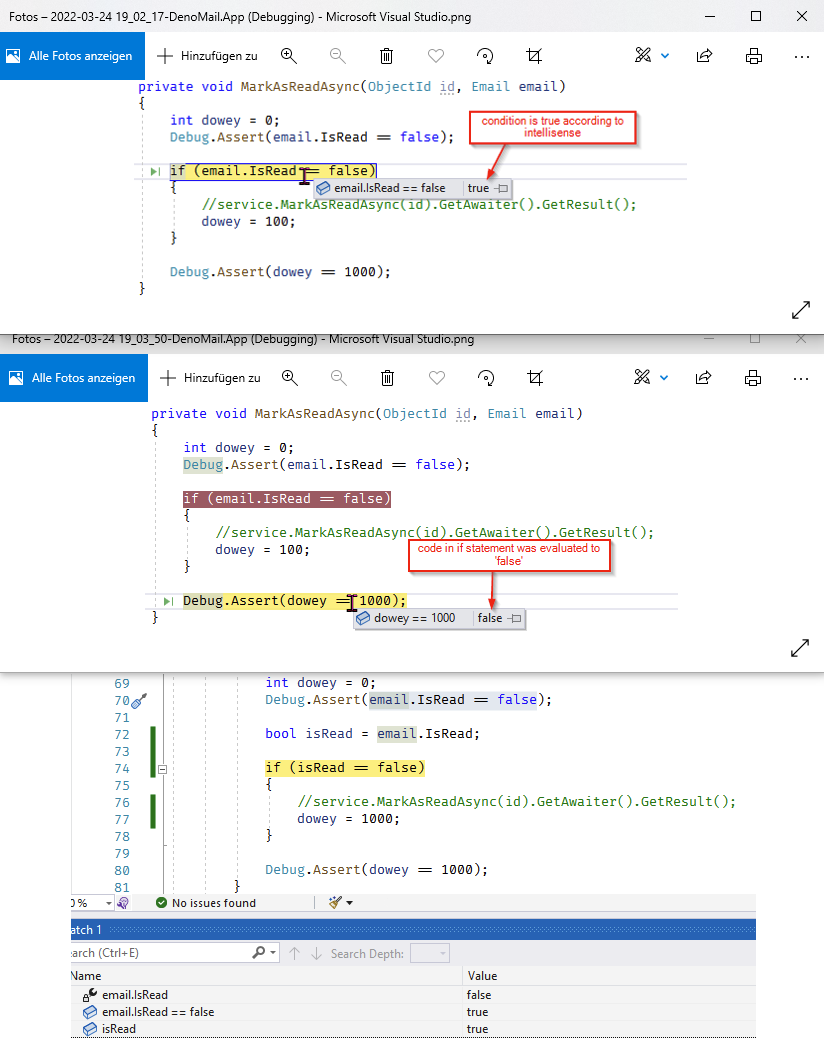Share the photo from the upper Photos window
Viewport: 824px width, 1058px height.
[x=704, y=56]
